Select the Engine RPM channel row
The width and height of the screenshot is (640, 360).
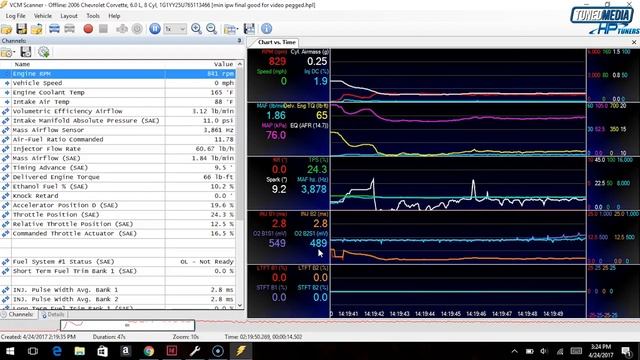pyautogui.click(x=118, y=74)
